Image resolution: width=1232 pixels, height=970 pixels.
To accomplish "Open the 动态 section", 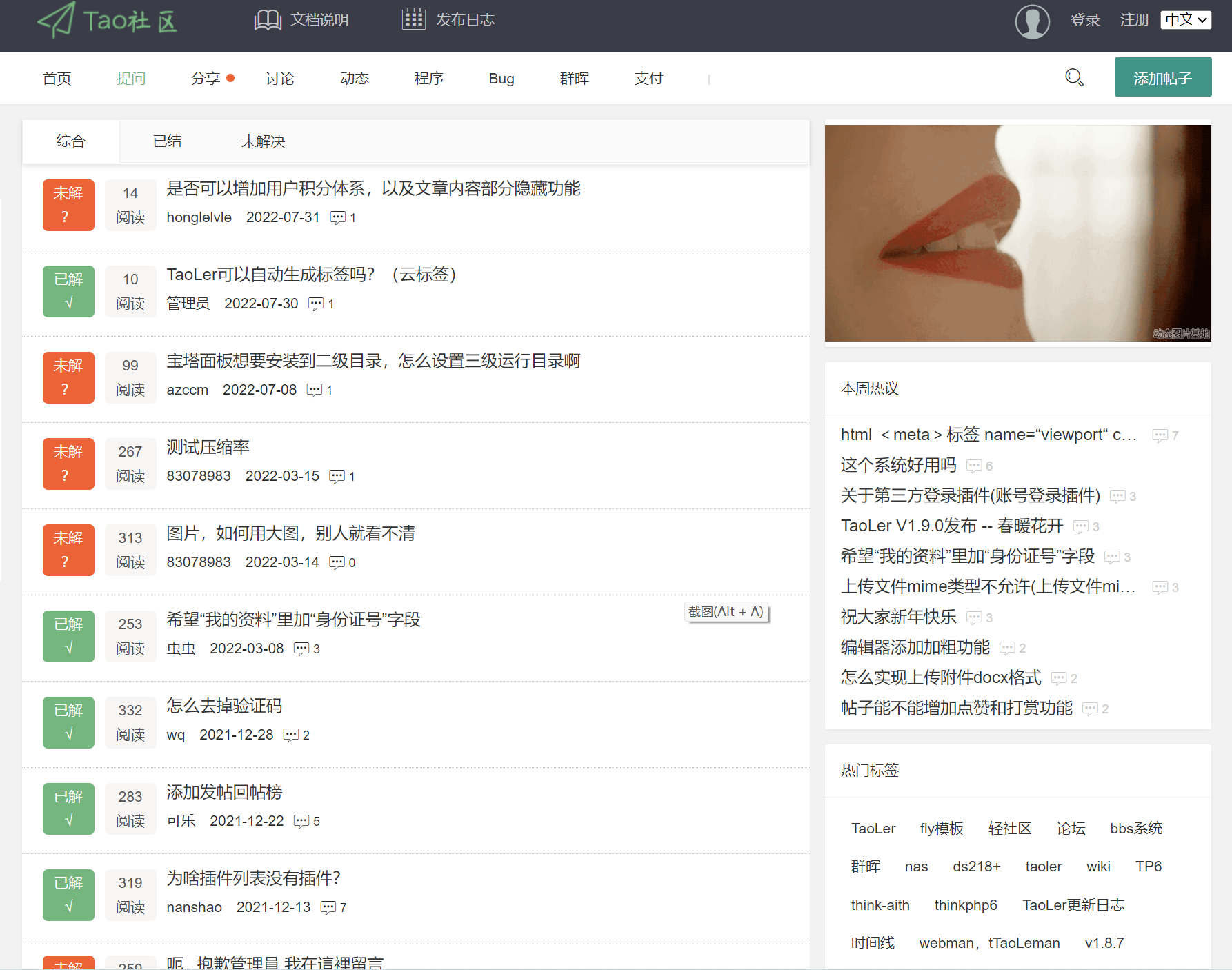I will (355, 79).
